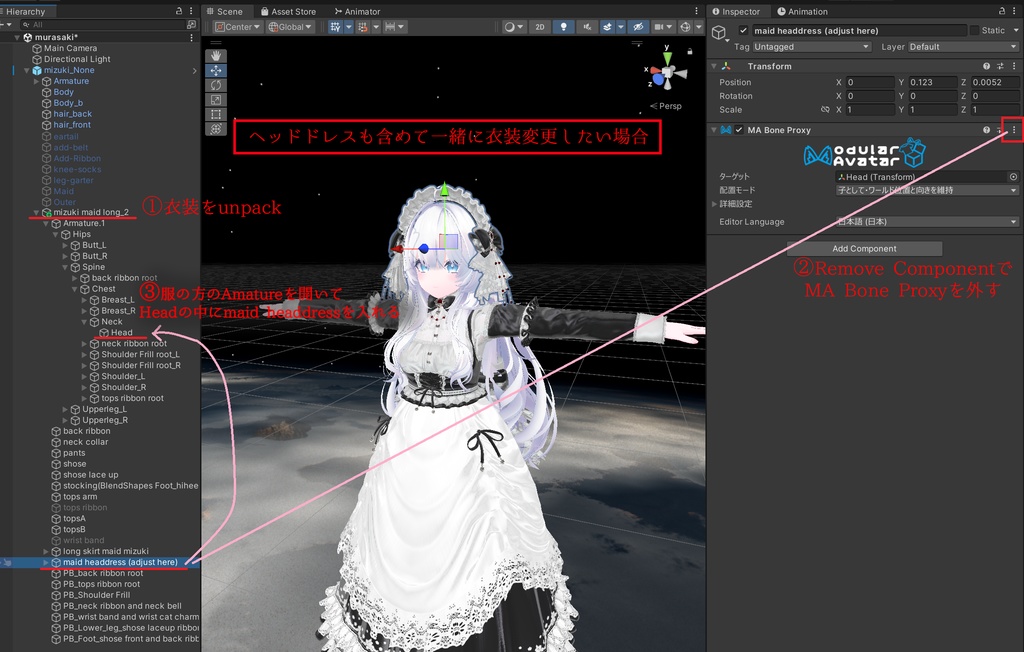Open the Transform component kebab menu

click(1014, 66)
